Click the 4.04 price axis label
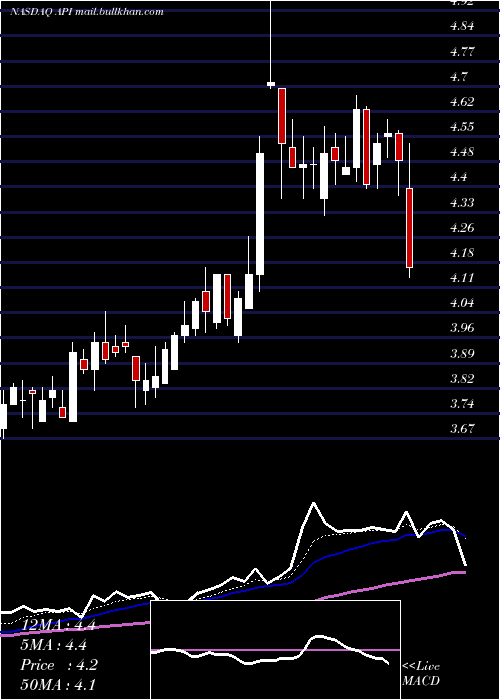The width and height of the screenshot is (500, 700). tap(462, 303)
